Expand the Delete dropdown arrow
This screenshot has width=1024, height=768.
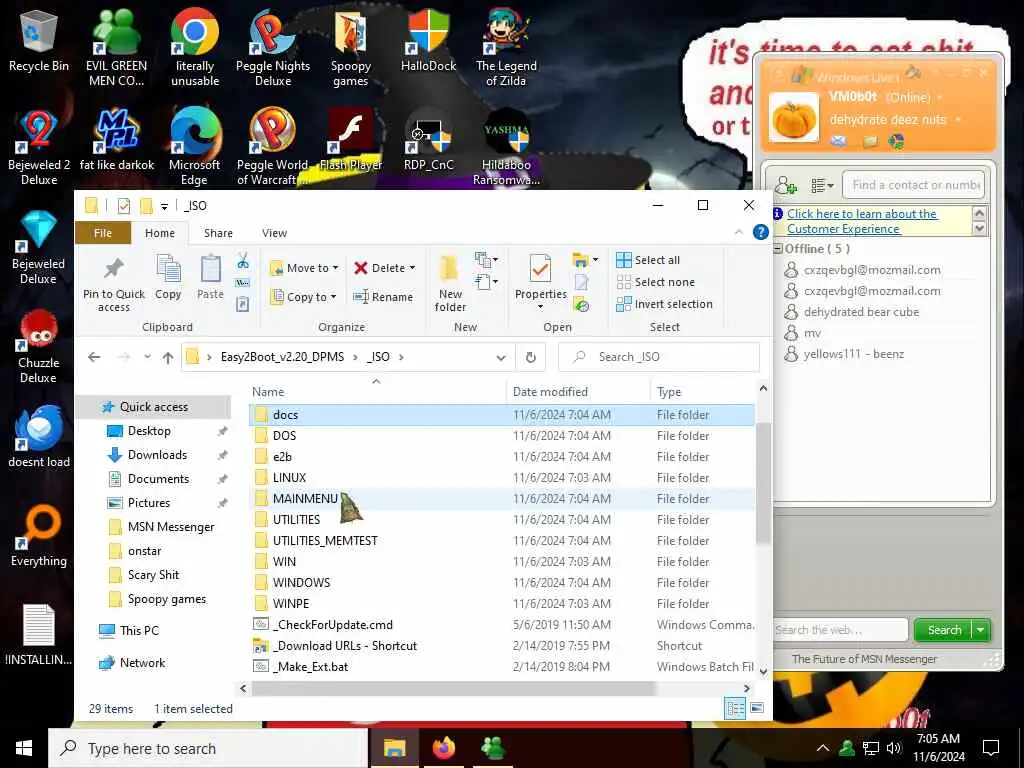coord(412,268)
